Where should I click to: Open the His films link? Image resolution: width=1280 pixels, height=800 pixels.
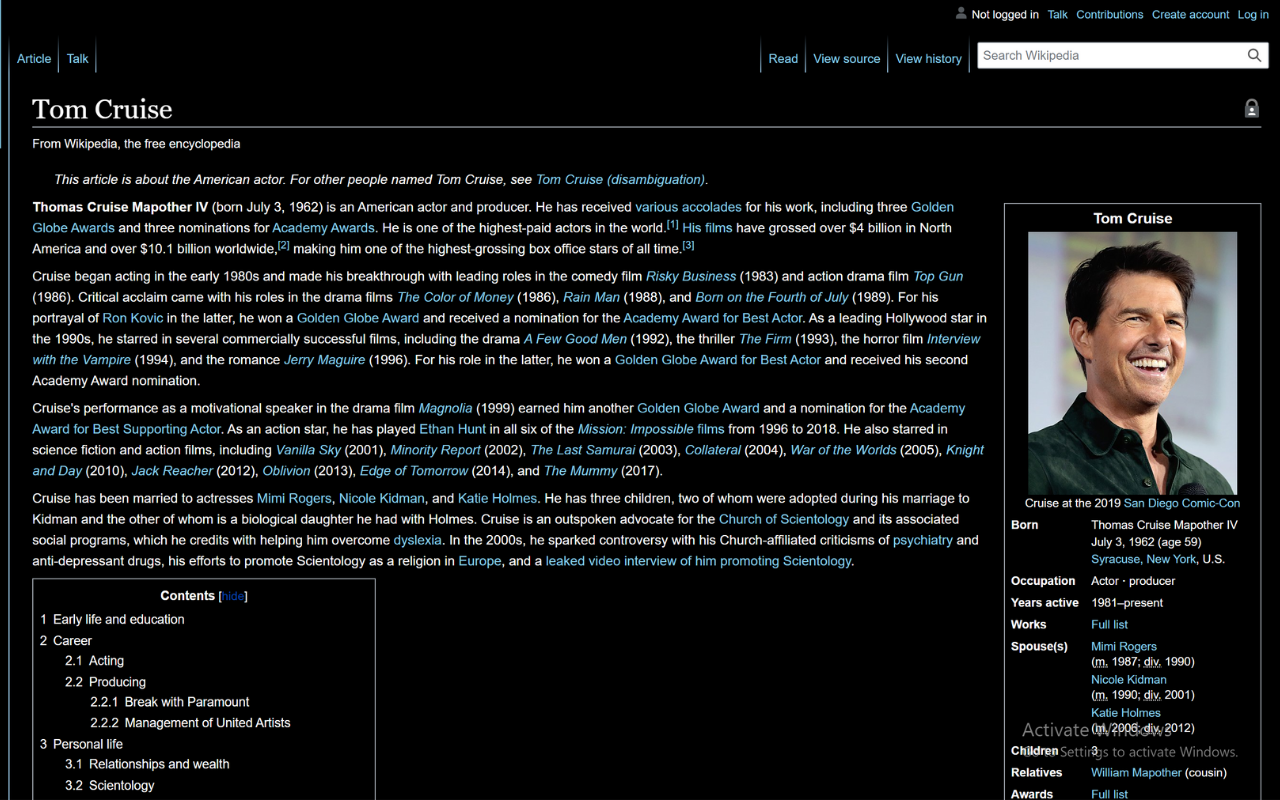(x=707, y=228)
